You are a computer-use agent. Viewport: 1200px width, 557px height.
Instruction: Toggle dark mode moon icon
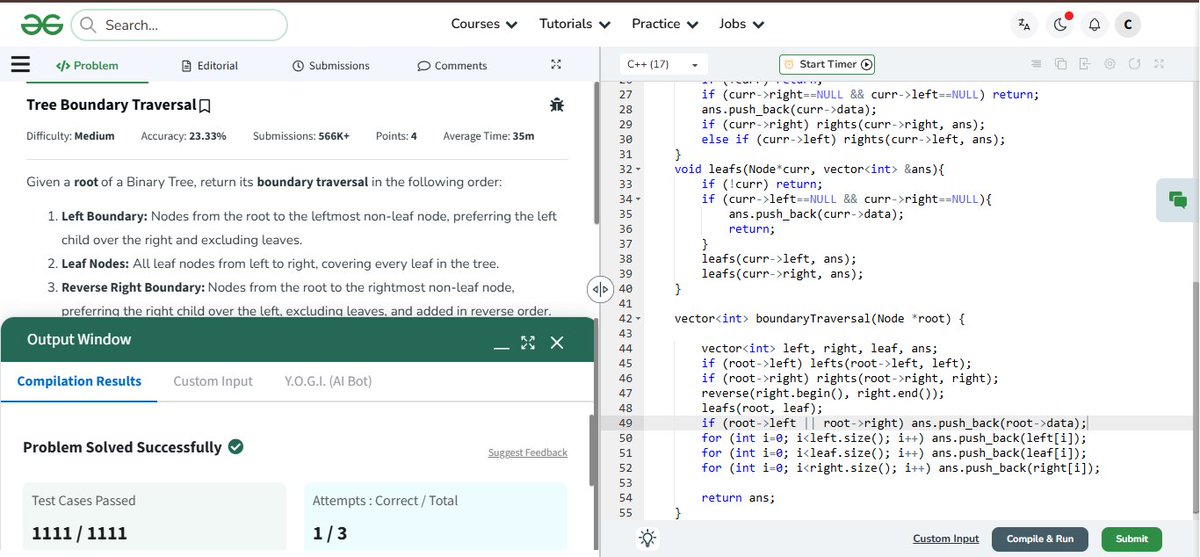click(x=1060, y=25)
